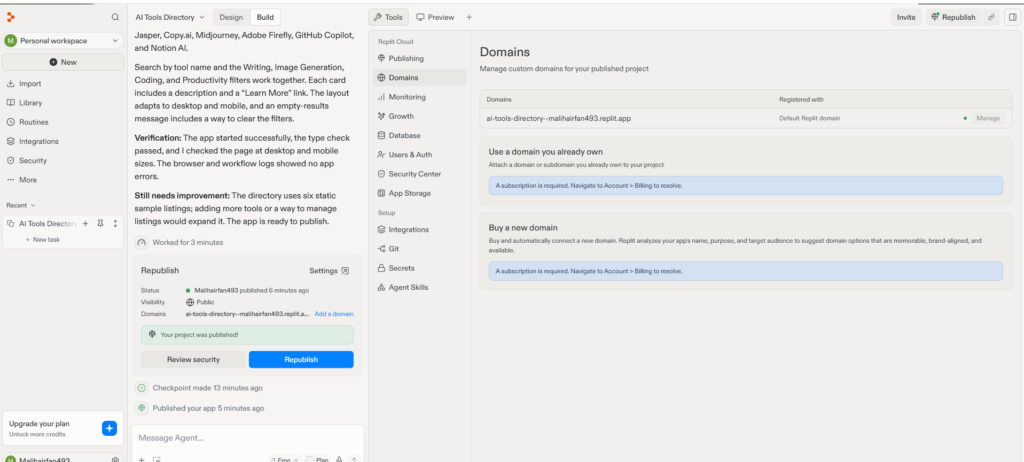Image resolution: width=1024 pixels, height=462 pixels.
Task: Click the blue Upgrade plan sparkle button
Action: (109, 428)
